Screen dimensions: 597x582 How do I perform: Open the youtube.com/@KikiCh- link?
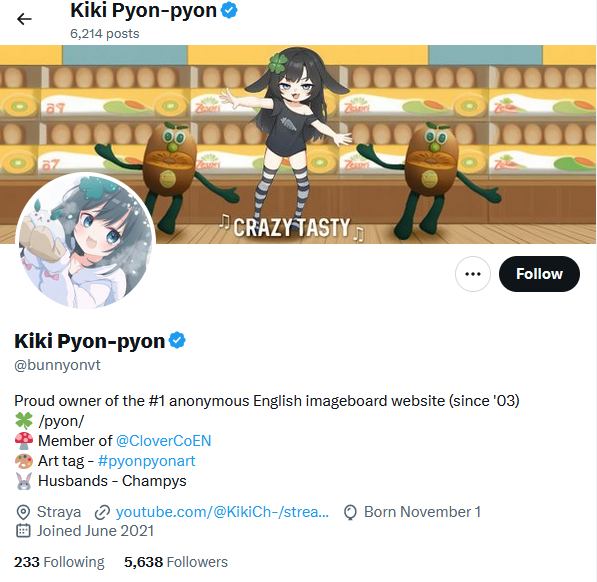click(x=222, y=512)
